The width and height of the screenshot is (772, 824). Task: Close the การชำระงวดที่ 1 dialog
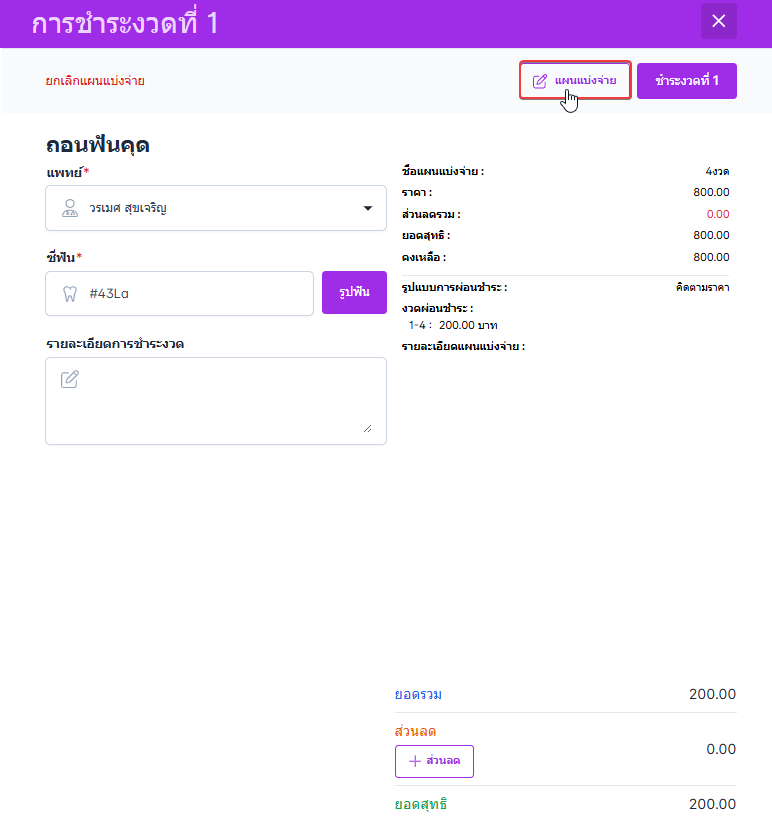pos(718,21)
